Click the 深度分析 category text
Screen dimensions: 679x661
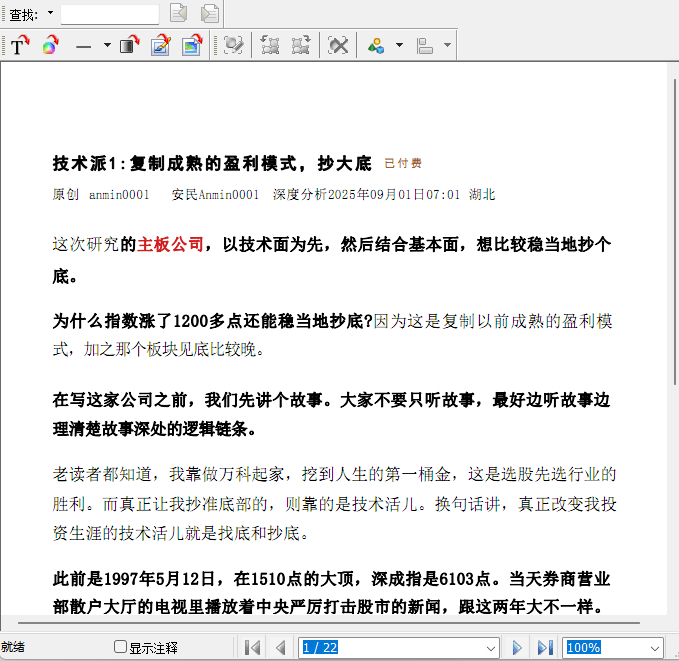point(300,194)
